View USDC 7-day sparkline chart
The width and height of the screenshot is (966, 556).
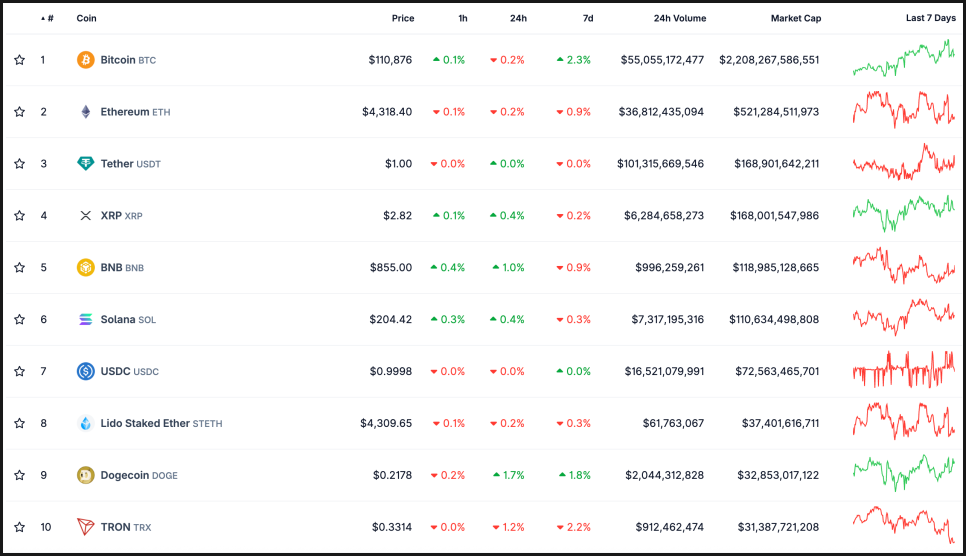(x=904, y=369)
